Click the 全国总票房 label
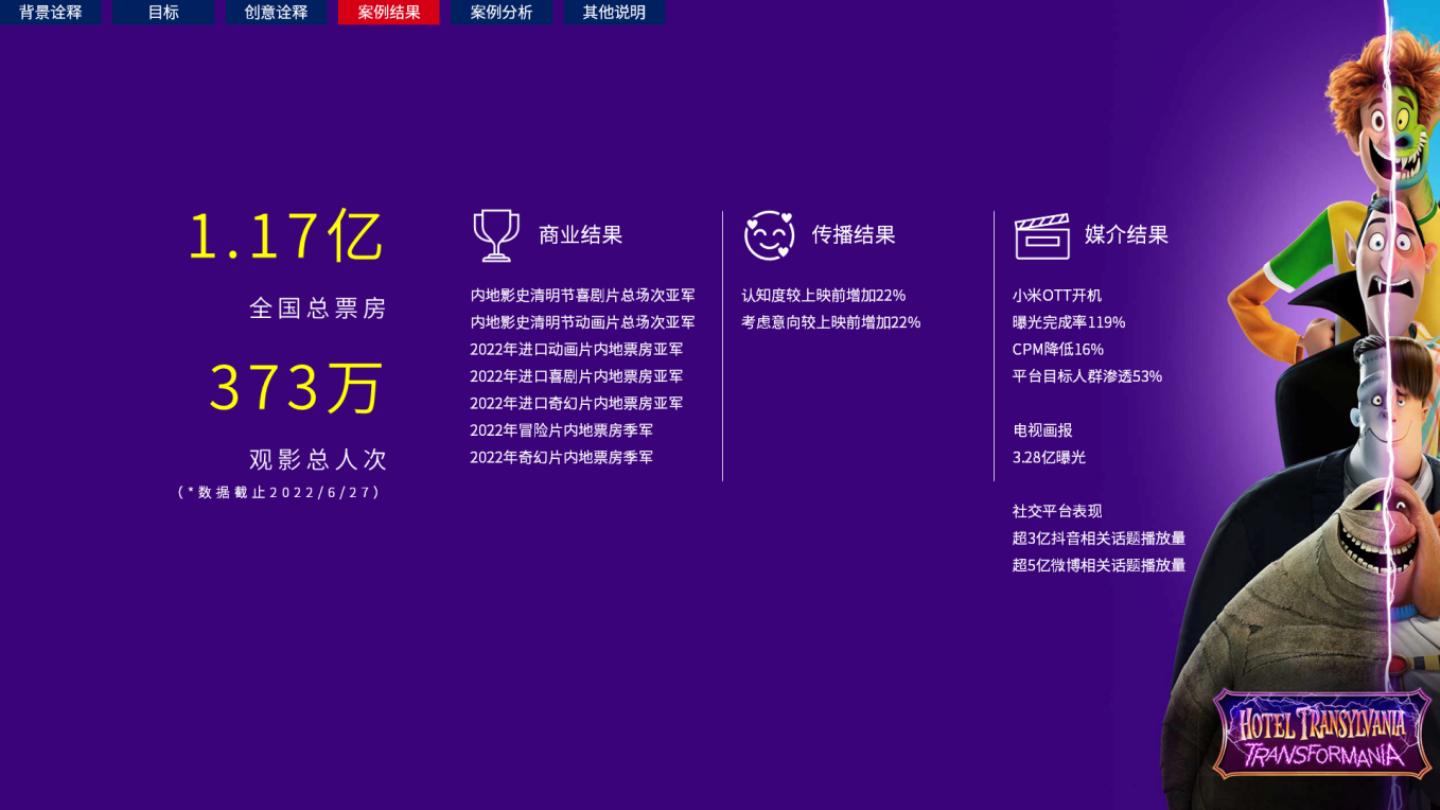The height and width of the screenshot is (810, 1440). point(318,308)
